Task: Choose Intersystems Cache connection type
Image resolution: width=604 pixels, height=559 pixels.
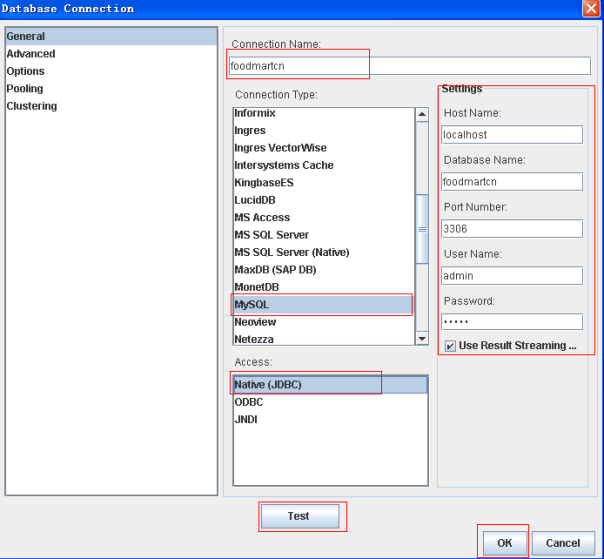Action: tap(324, 165)
